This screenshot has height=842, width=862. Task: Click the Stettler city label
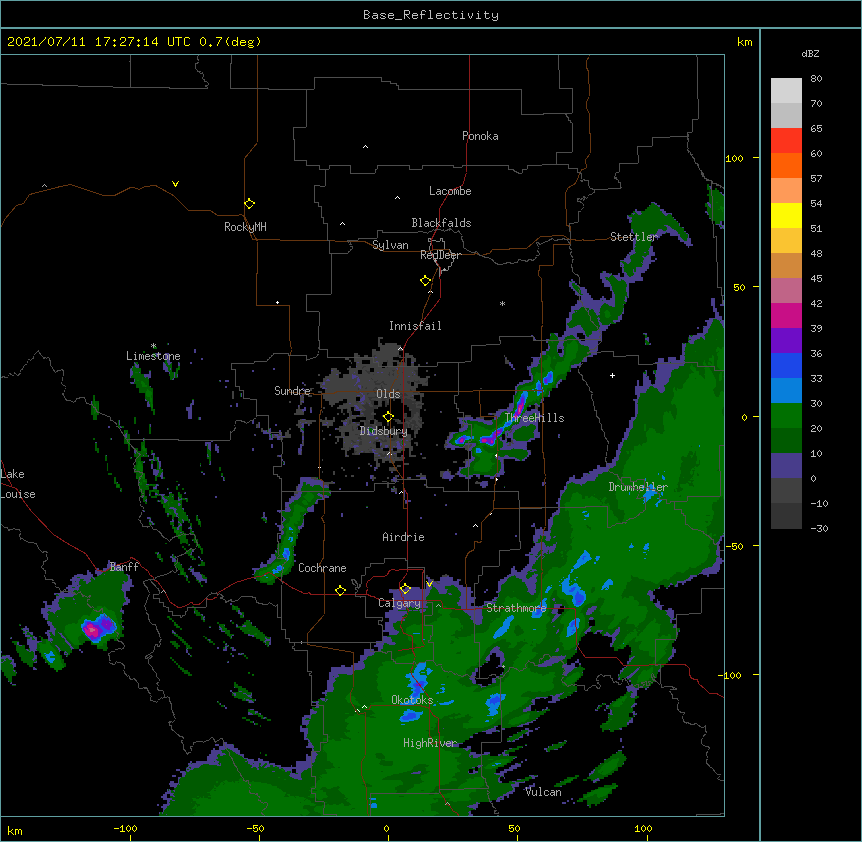[634, 237]
